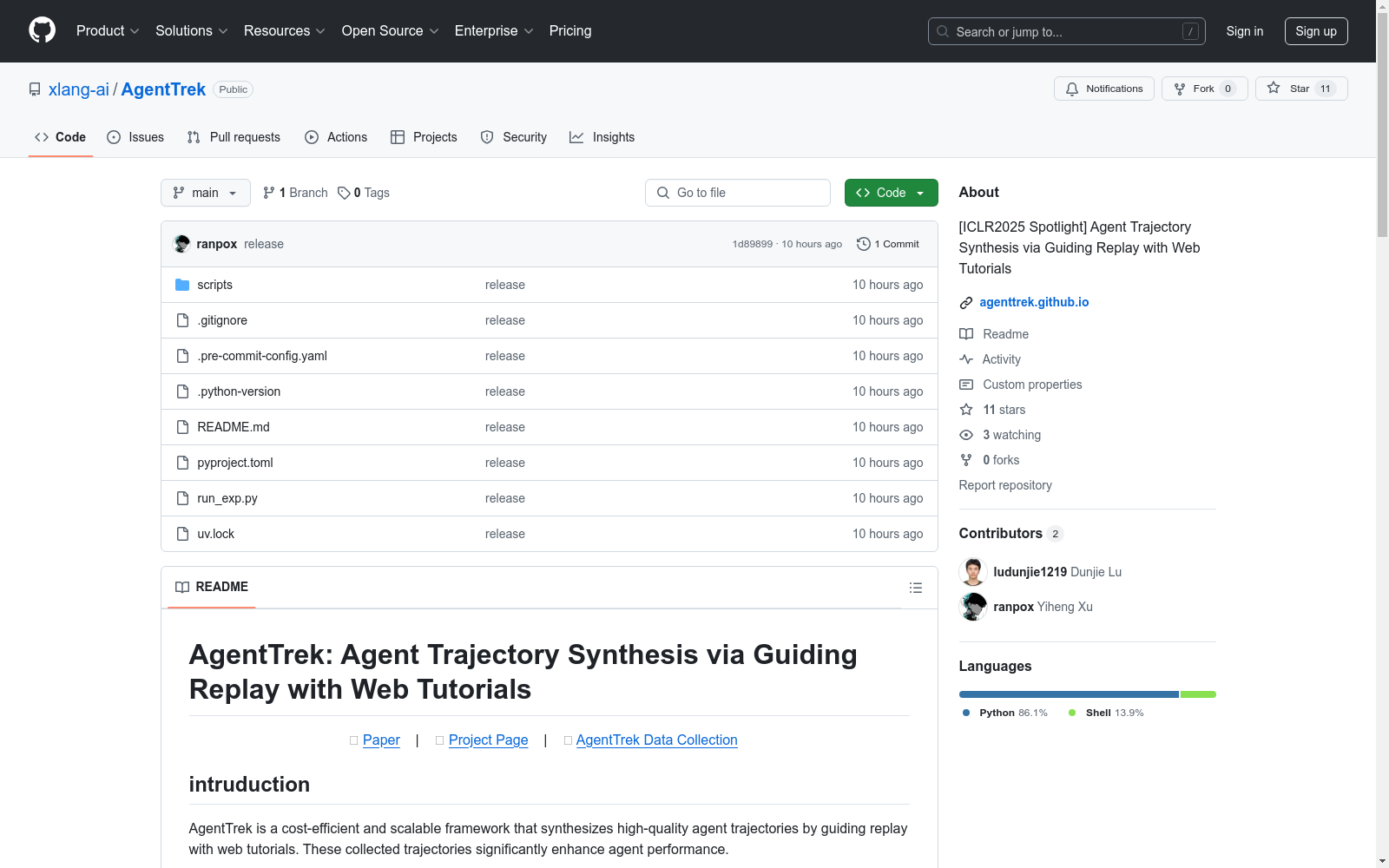Click the tag icon next to 0 Tags
The image size is (1389, 868).
[x=344, y=193]
